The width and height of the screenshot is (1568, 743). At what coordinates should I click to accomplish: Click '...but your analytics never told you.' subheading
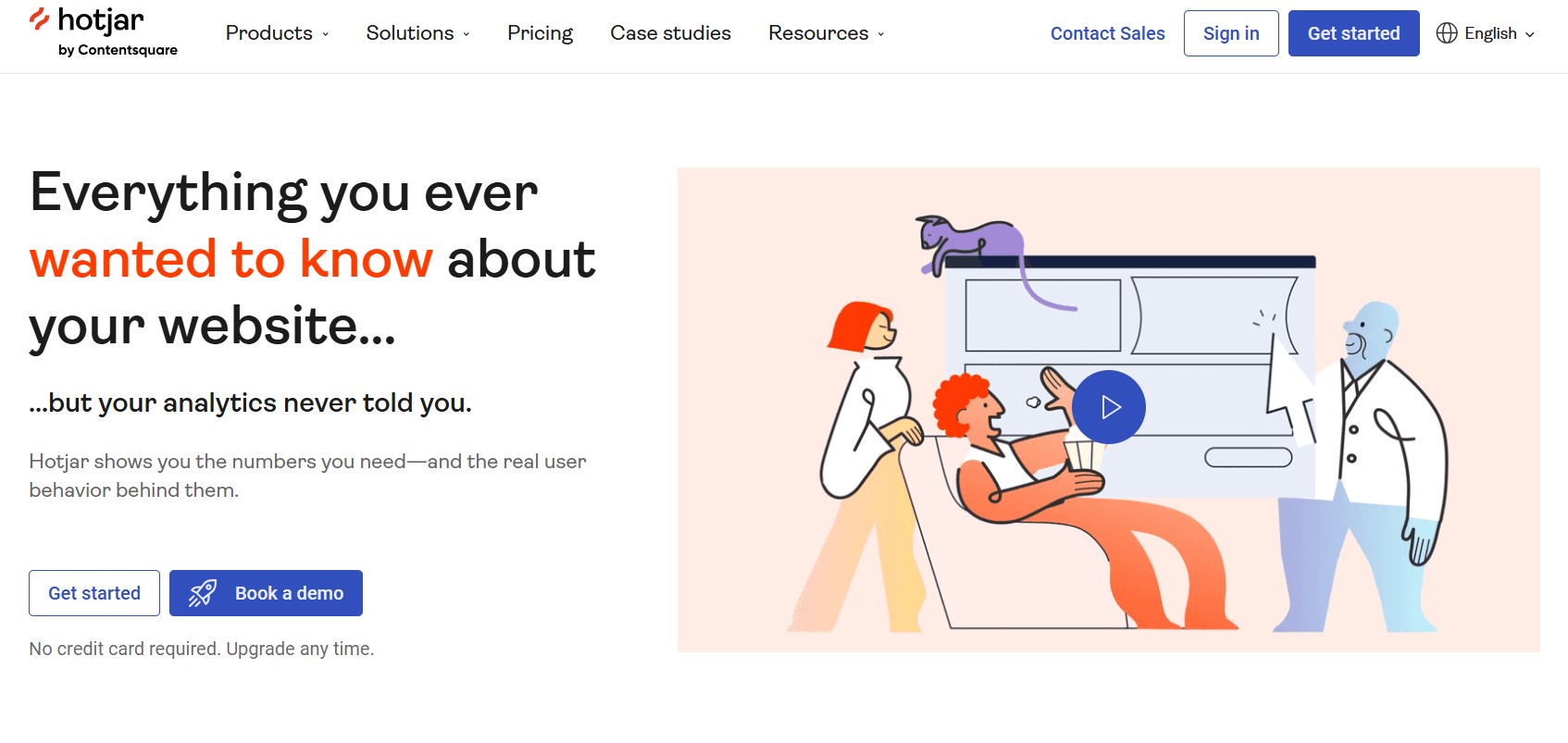coord(250,403)
